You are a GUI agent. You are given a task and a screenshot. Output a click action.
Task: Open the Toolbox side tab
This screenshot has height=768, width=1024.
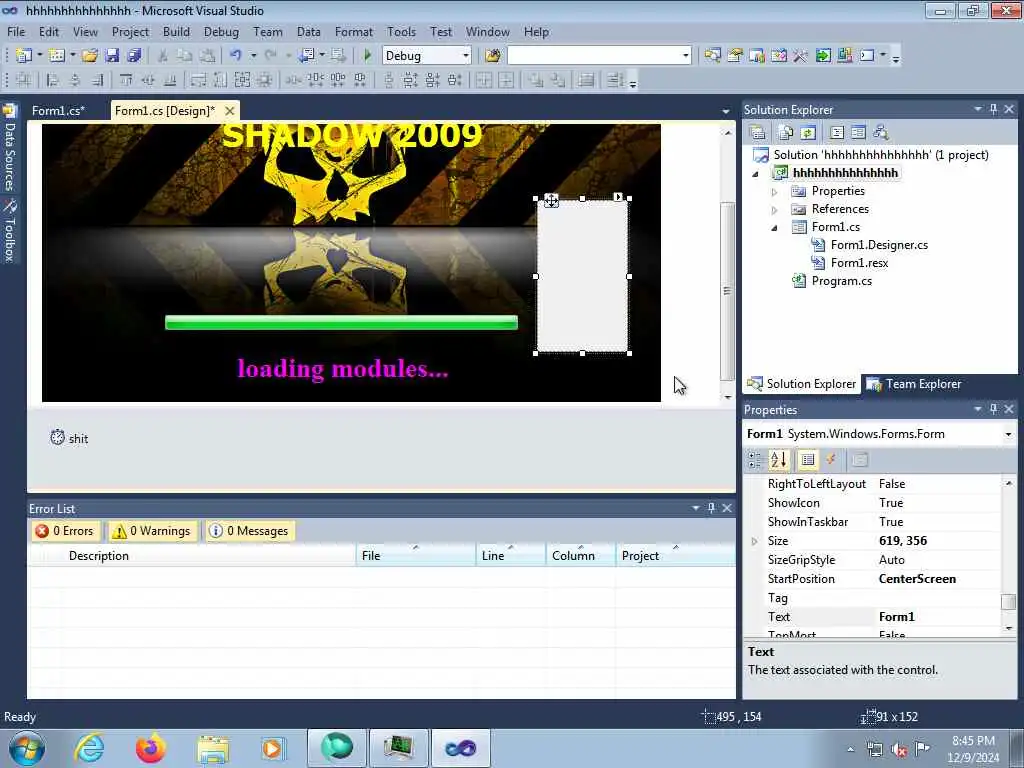pos(10,230)
